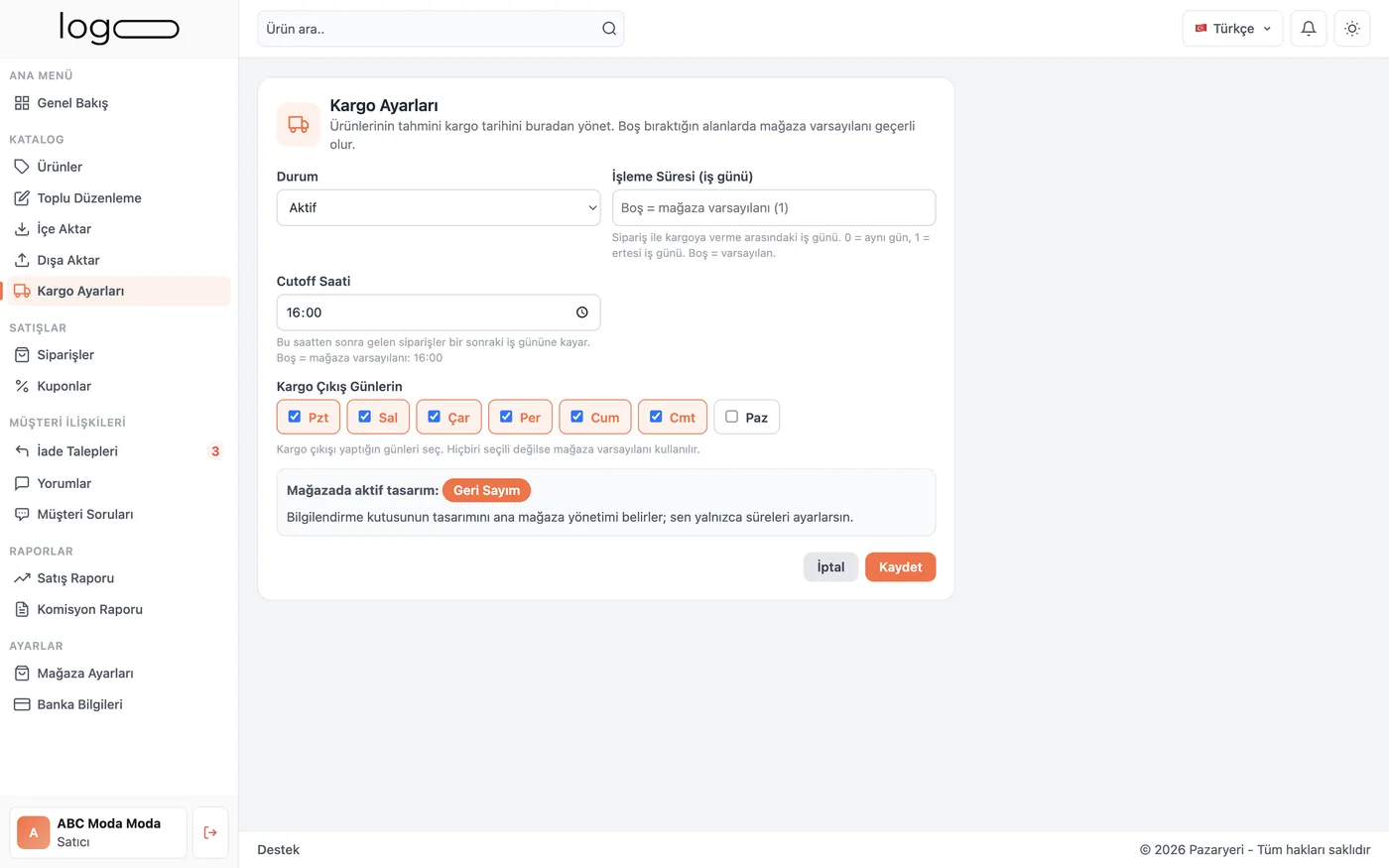1389x868 pixels.
Task: Click the Ürün ara search field
Action: 441,29
